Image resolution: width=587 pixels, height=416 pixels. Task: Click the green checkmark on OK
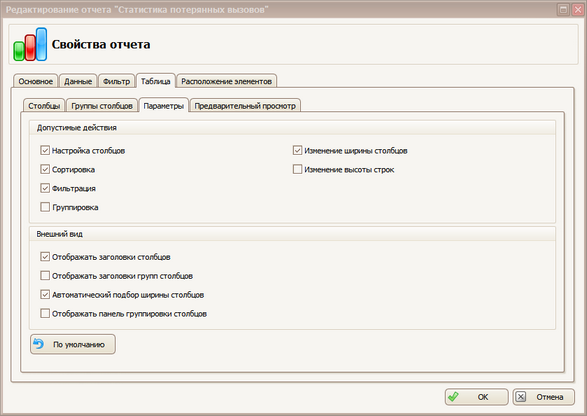453,397
